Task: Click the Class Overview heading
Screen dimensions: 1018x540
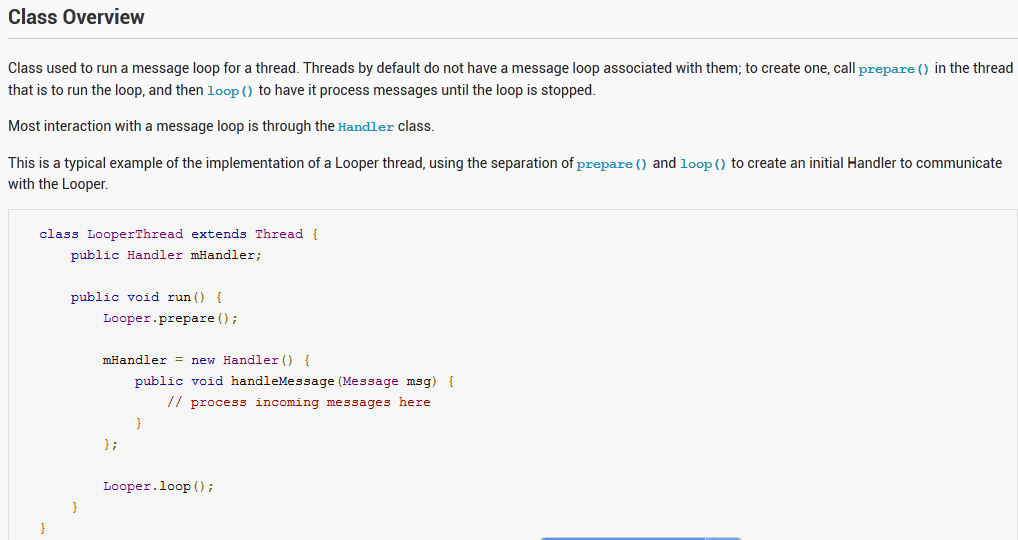Action: (x=76, y=17)
